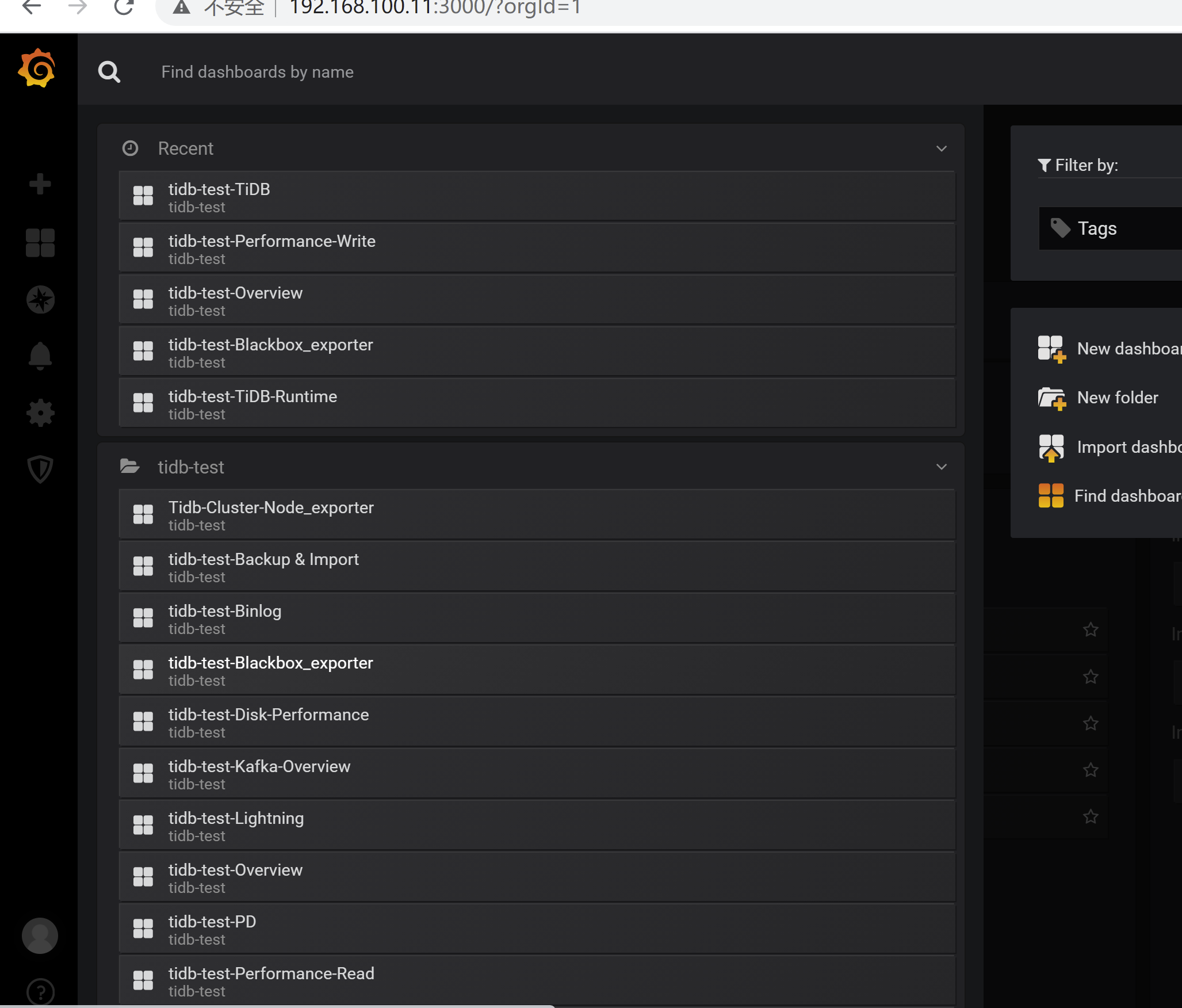The image size is (1182, 1008).
Task: Open the Help question mark icon
Action: pyautogui.click(x=40, y=992)
